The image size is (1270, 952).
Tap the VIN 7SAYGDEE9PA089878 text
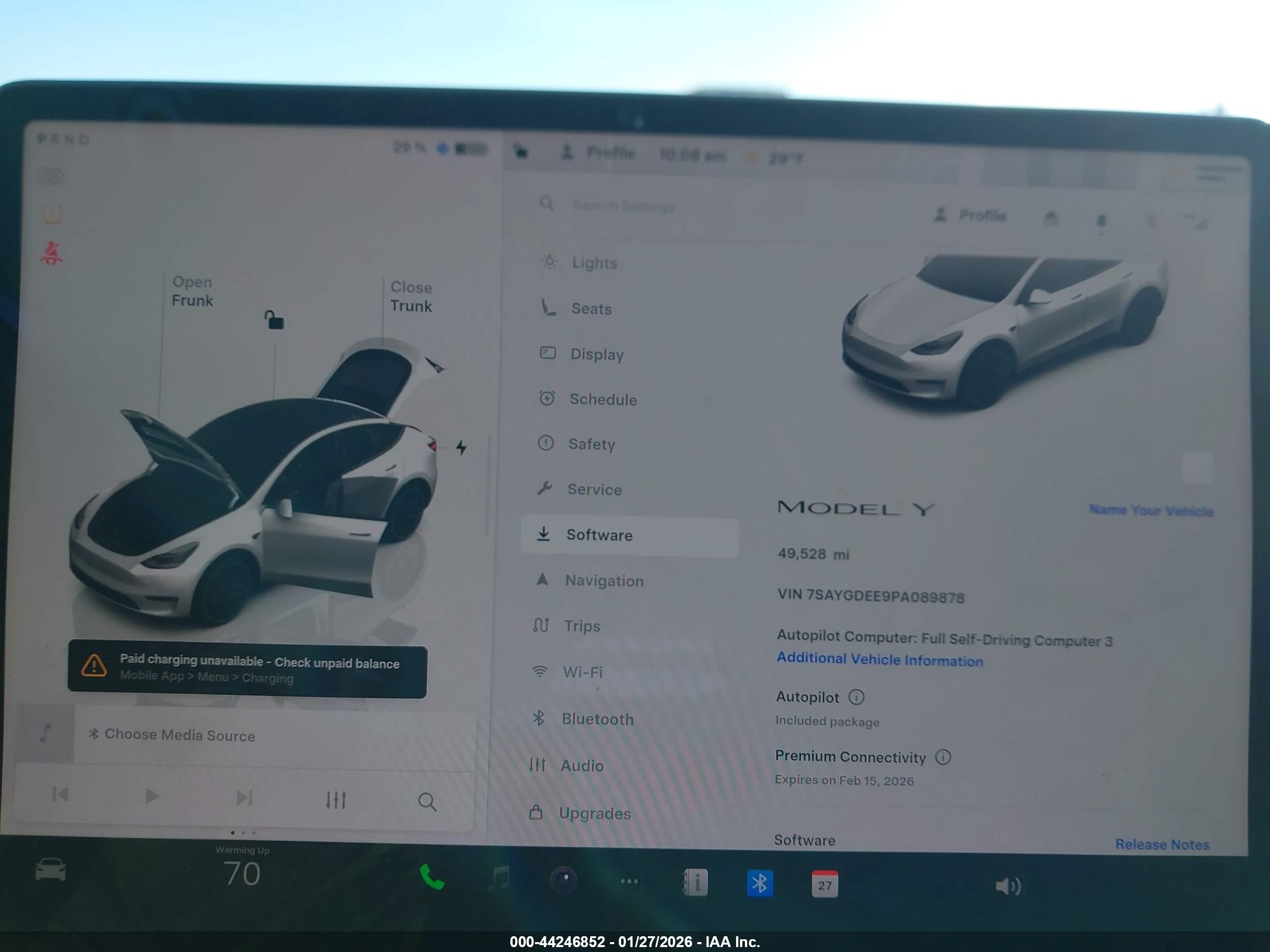(x=871, y=596)
